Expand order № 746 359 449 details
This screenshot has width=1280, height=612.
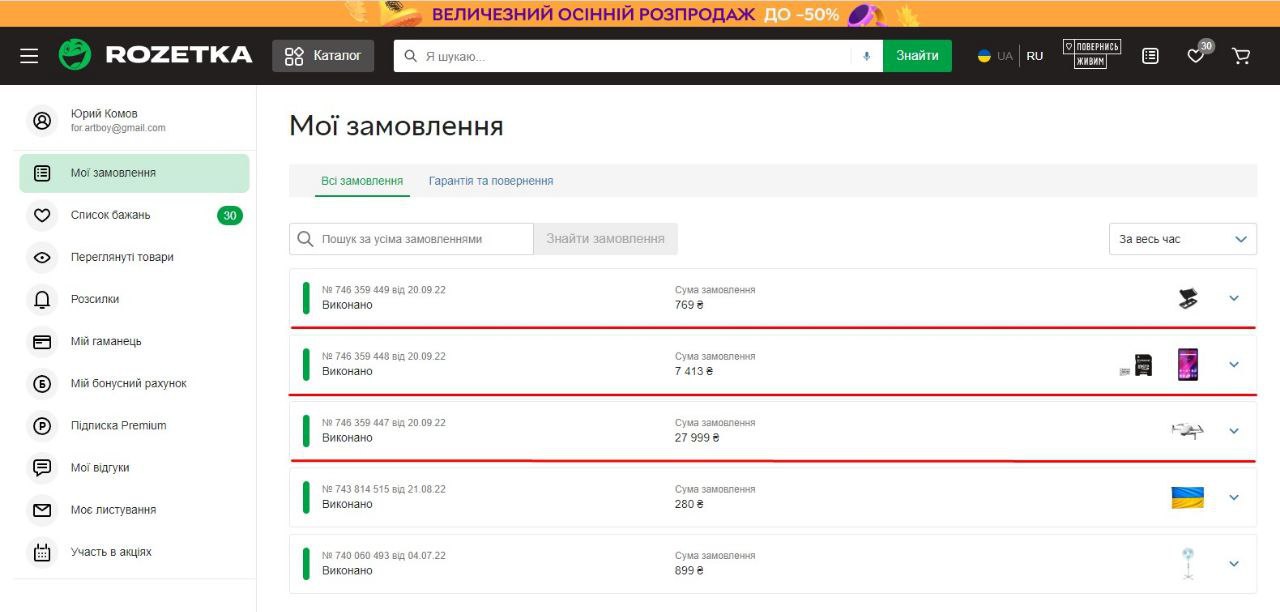coord(1233,298)
